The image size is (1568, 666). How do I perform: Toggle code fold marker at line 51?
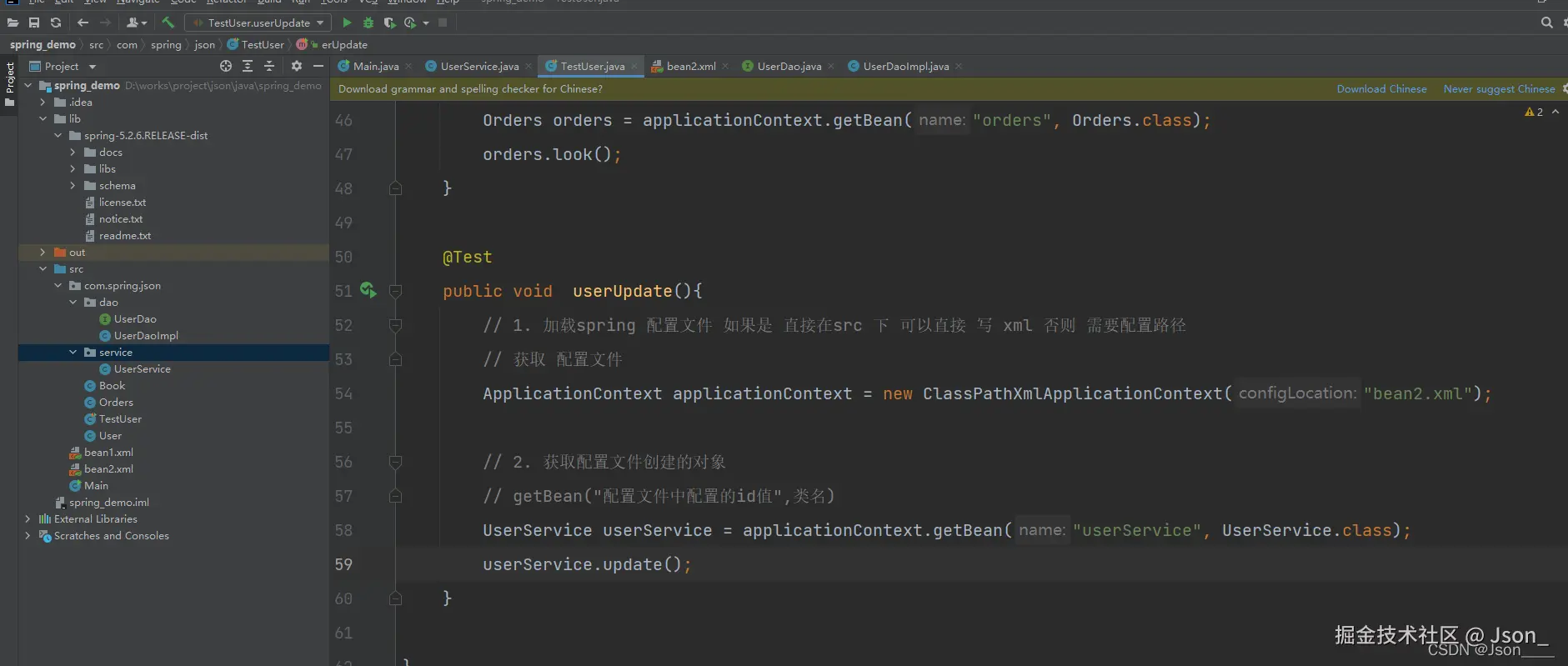click(396, 291)
